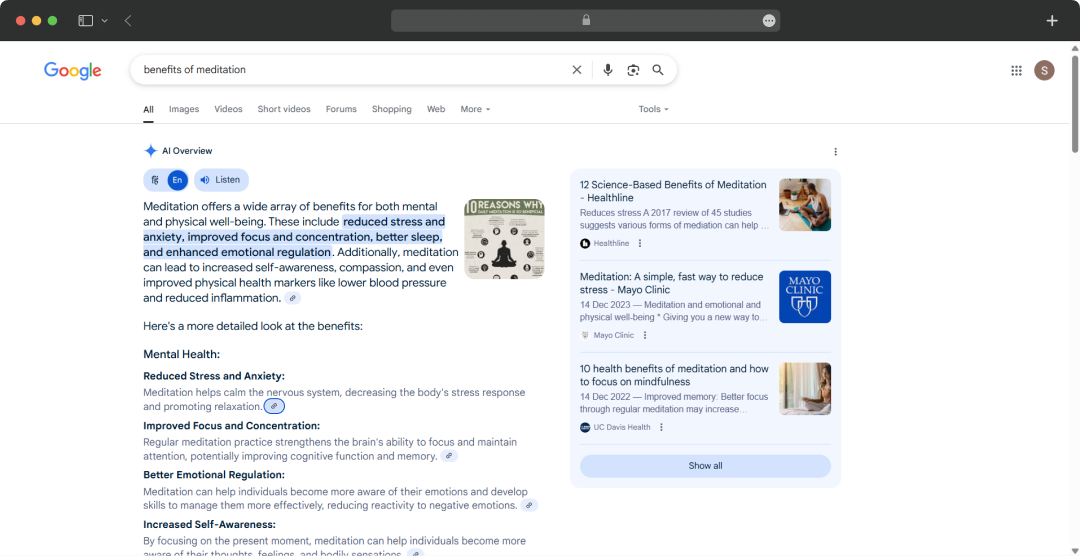Open the Tools dropdown
This screenshot has width=1080, height=556.
(653, 109)
